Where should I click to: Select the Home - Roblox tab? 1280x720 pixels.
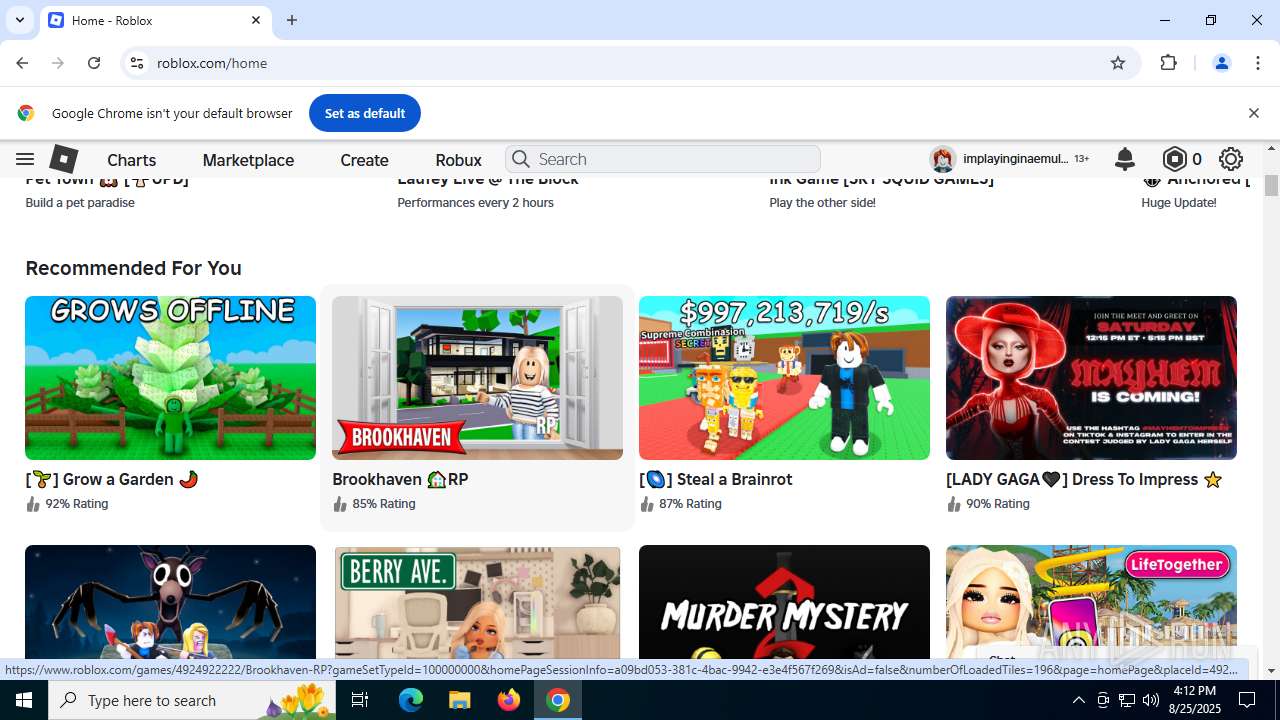[x=155, y=20]
